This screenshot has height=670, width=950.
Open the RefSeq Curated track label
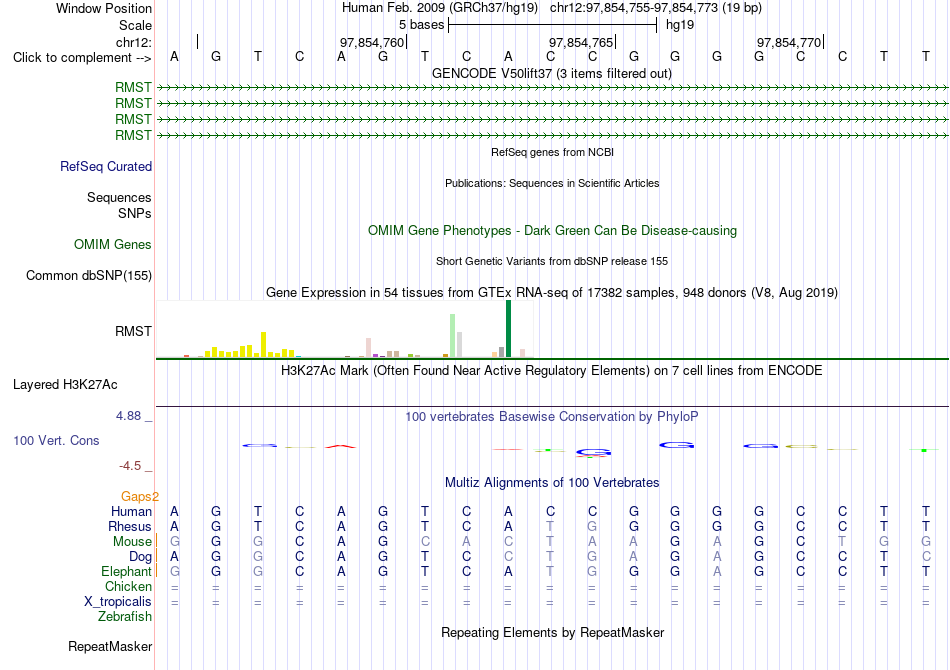click(x=105, y=167)
